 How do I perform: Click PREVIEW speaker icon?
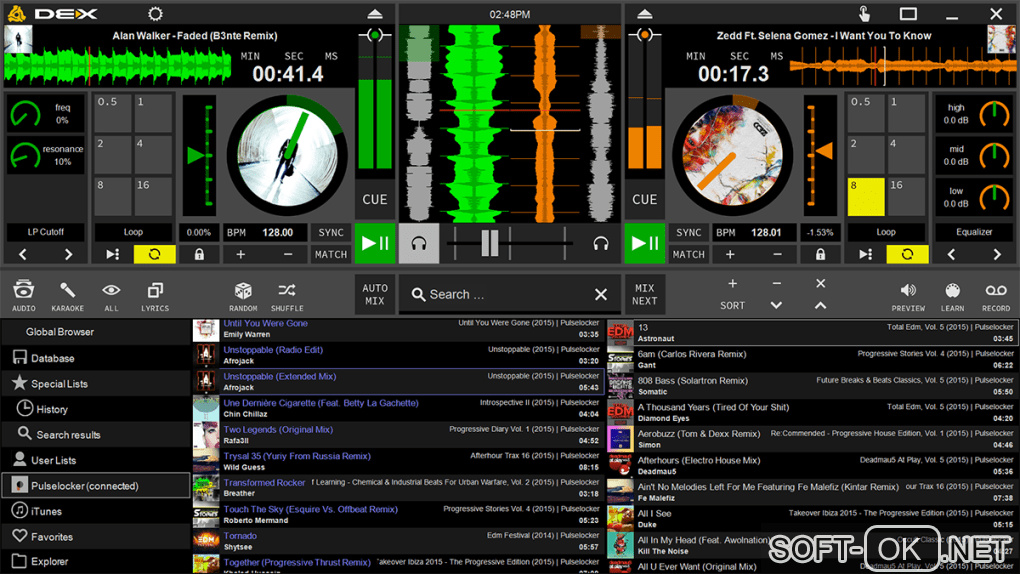tap(908, 296)
